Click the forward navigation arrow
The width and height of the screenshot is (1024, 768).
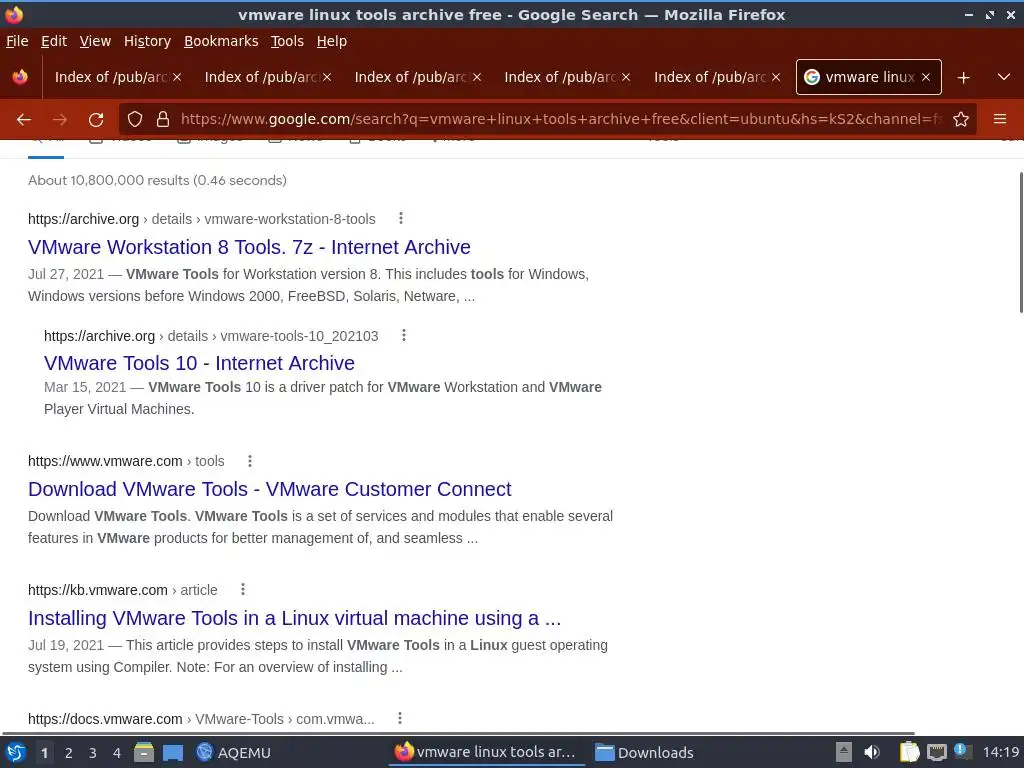60,120
